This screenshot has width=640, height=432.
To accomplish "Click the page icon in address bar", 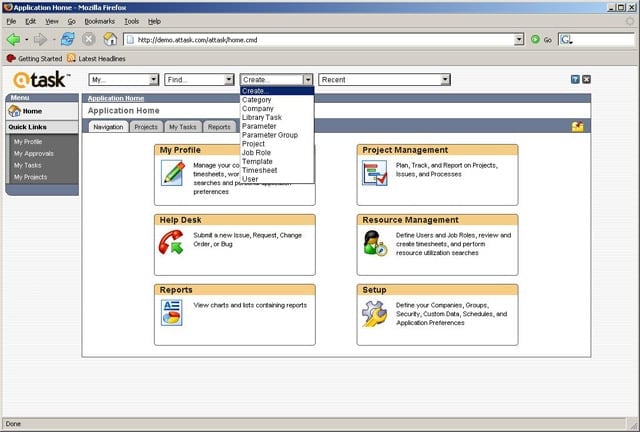I will tap(130, 40).
